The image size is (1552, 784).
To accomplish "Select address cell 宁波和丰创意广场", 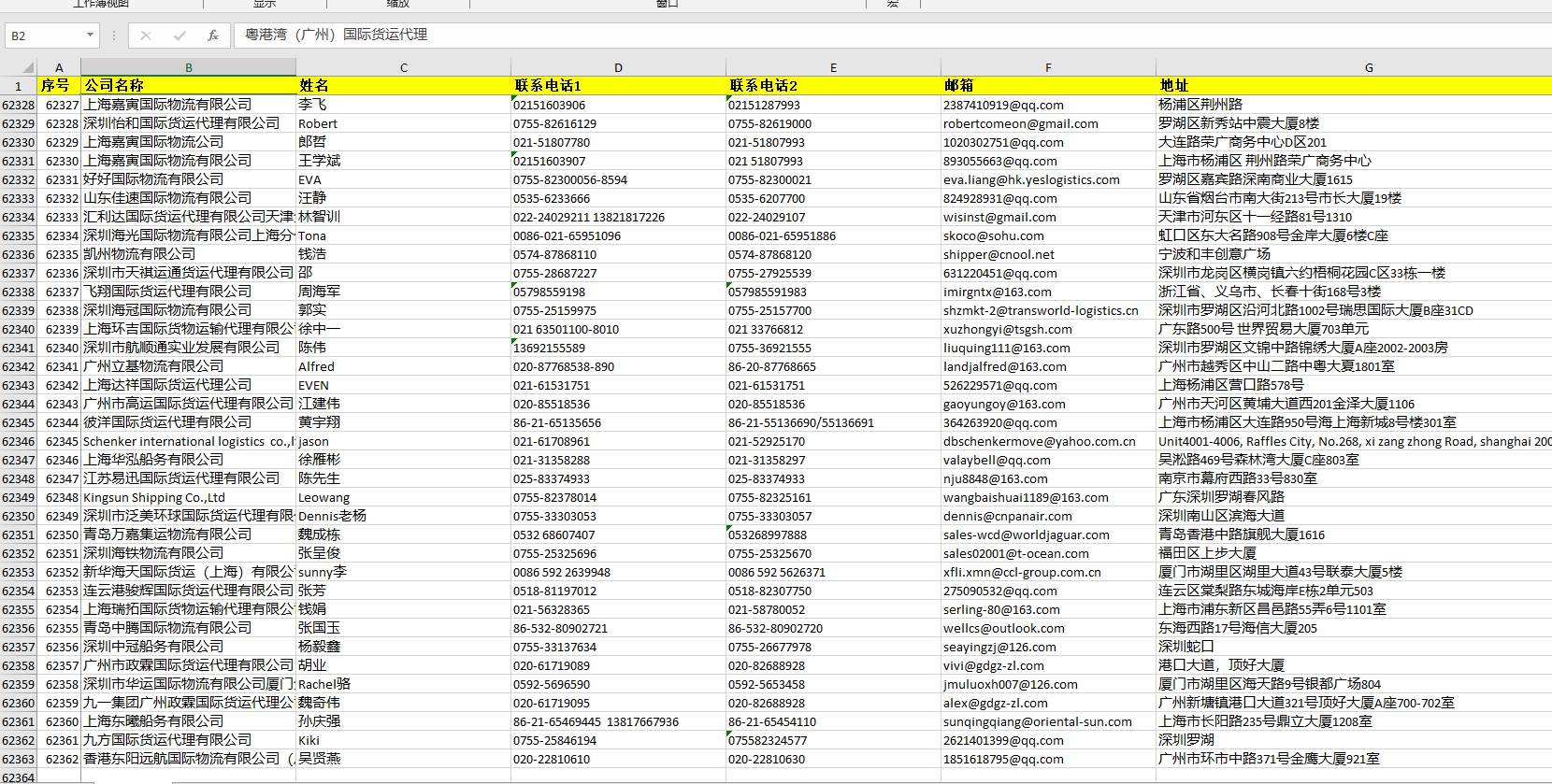I will coord(1354,254).
